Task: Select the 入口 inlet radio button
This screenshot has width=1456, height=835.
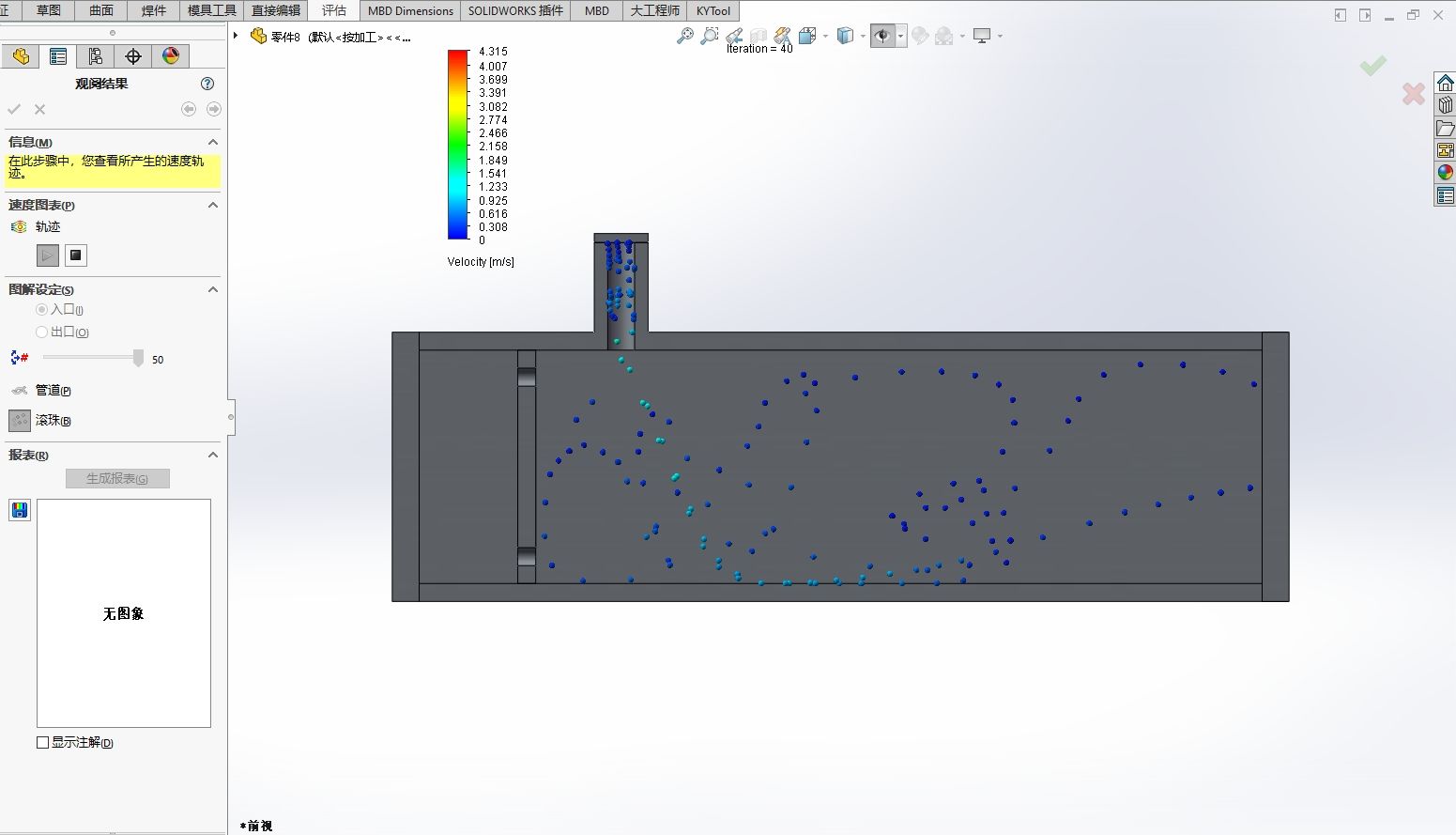Action: (x=41, y=309)
